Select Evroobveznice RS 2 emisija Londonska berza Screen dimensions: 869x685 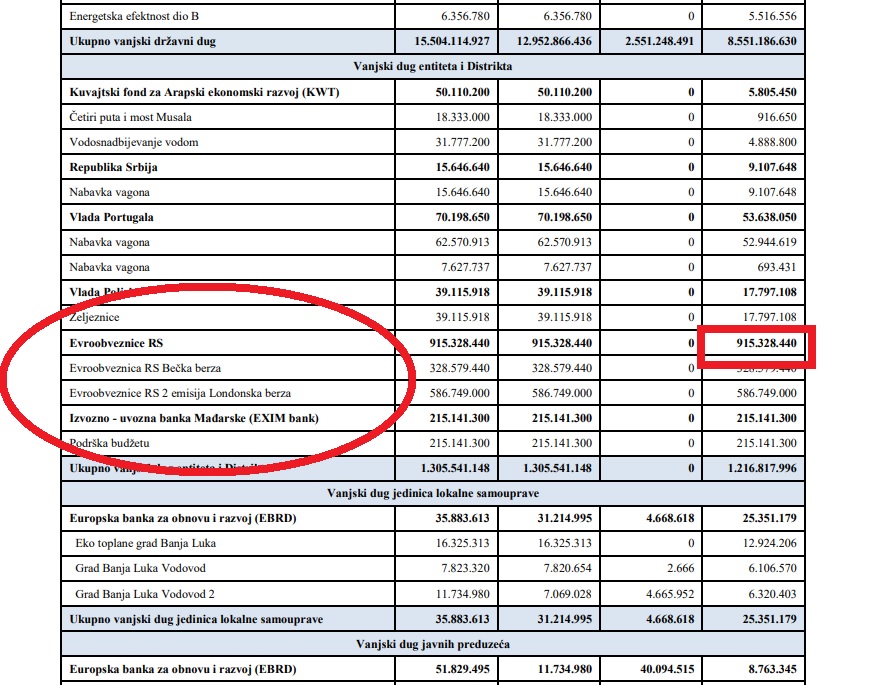coord(180,393)
